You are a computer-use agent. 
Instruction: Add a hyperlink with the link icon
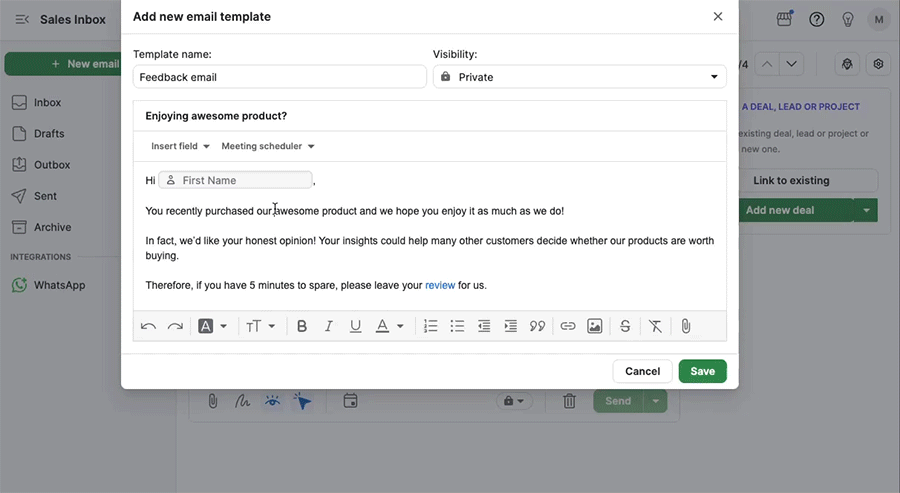pos(568,326)
